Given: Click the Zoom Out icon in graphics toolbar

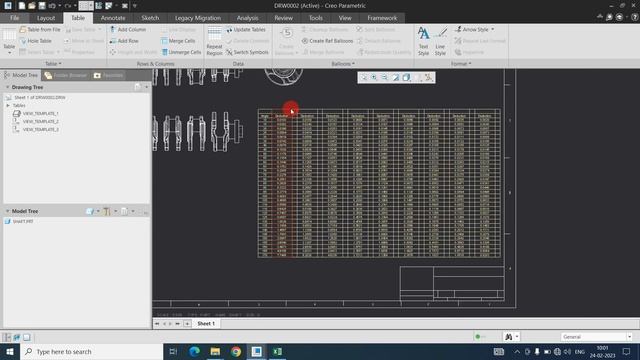Looking at the screenshot, I should [384, 77].
